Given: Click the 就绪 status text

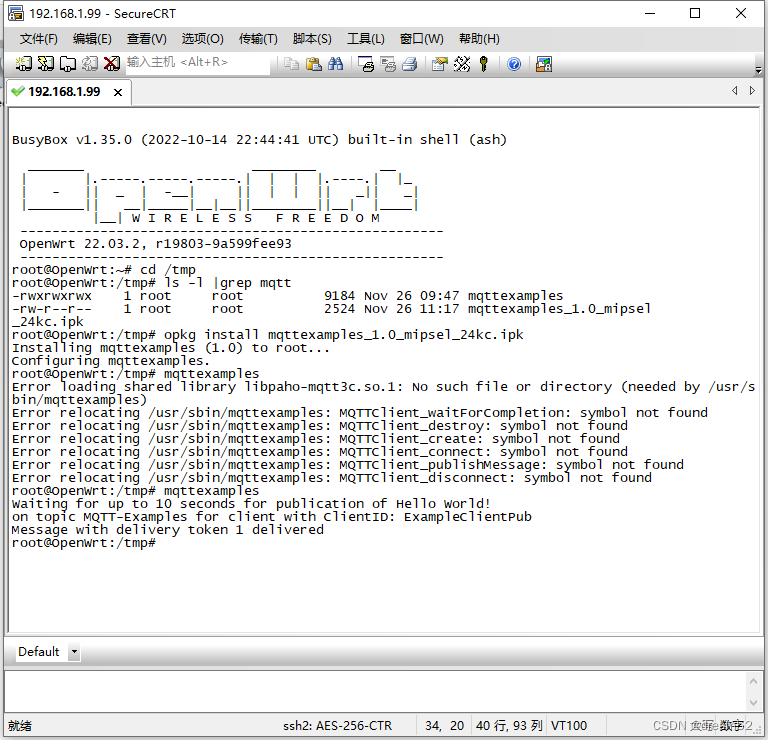Looking at the screenshot, I should click(x=20, y=725).
